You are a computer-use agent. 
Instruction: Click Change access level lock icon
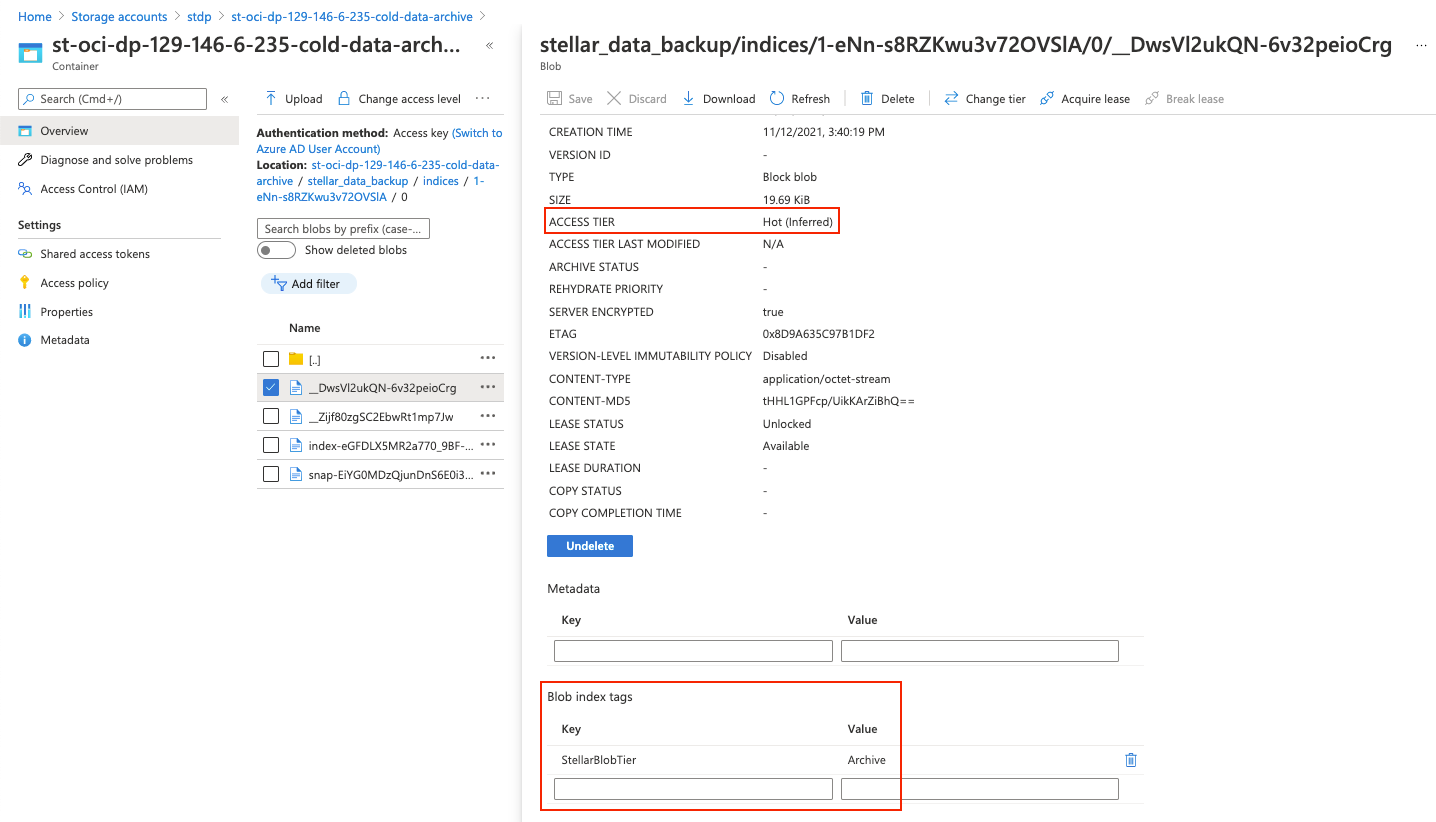(344, 99)
